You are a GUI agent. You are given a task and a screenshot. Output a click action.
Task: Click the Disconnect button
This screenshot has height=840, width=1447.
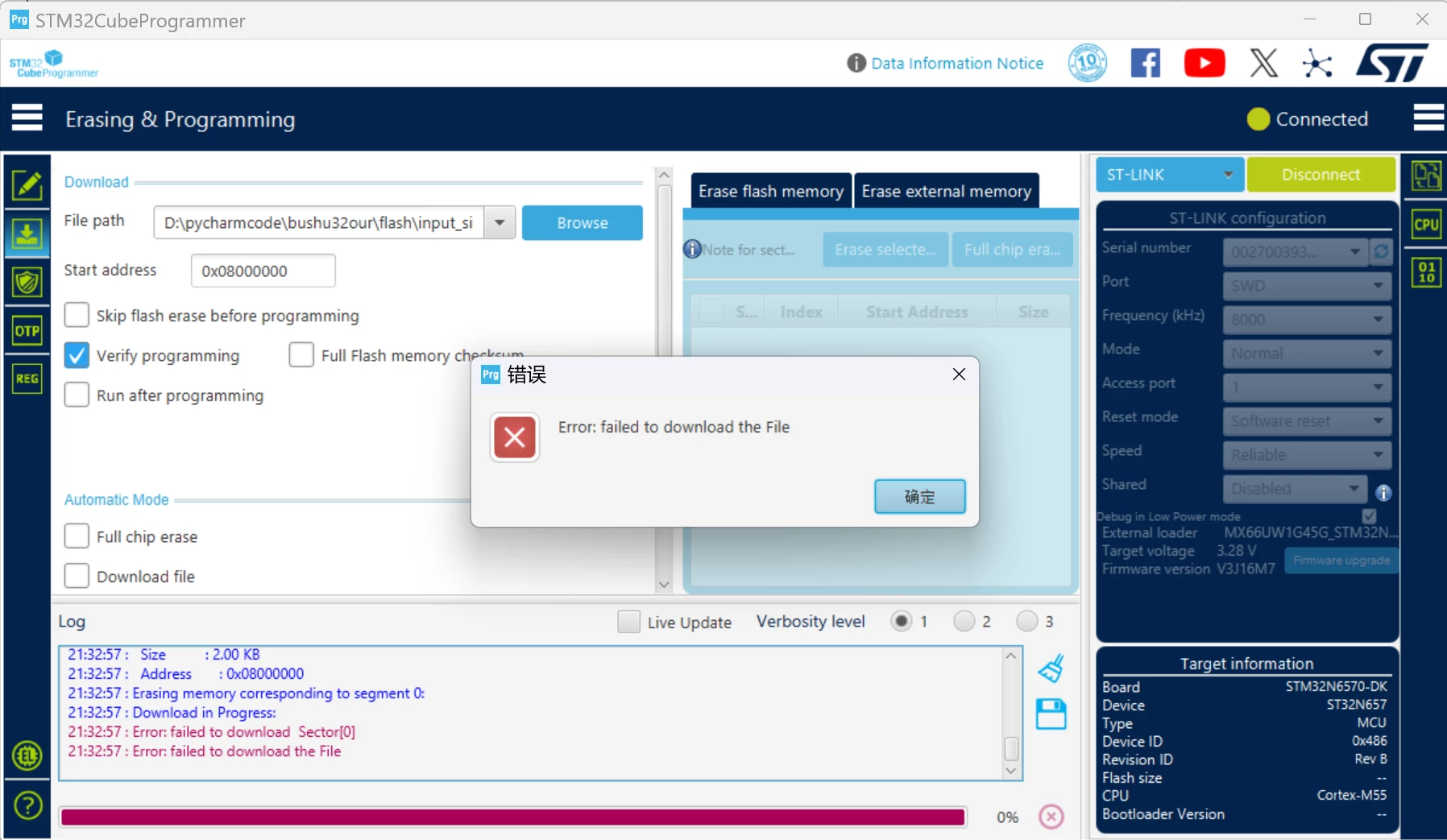point(1321,175)
